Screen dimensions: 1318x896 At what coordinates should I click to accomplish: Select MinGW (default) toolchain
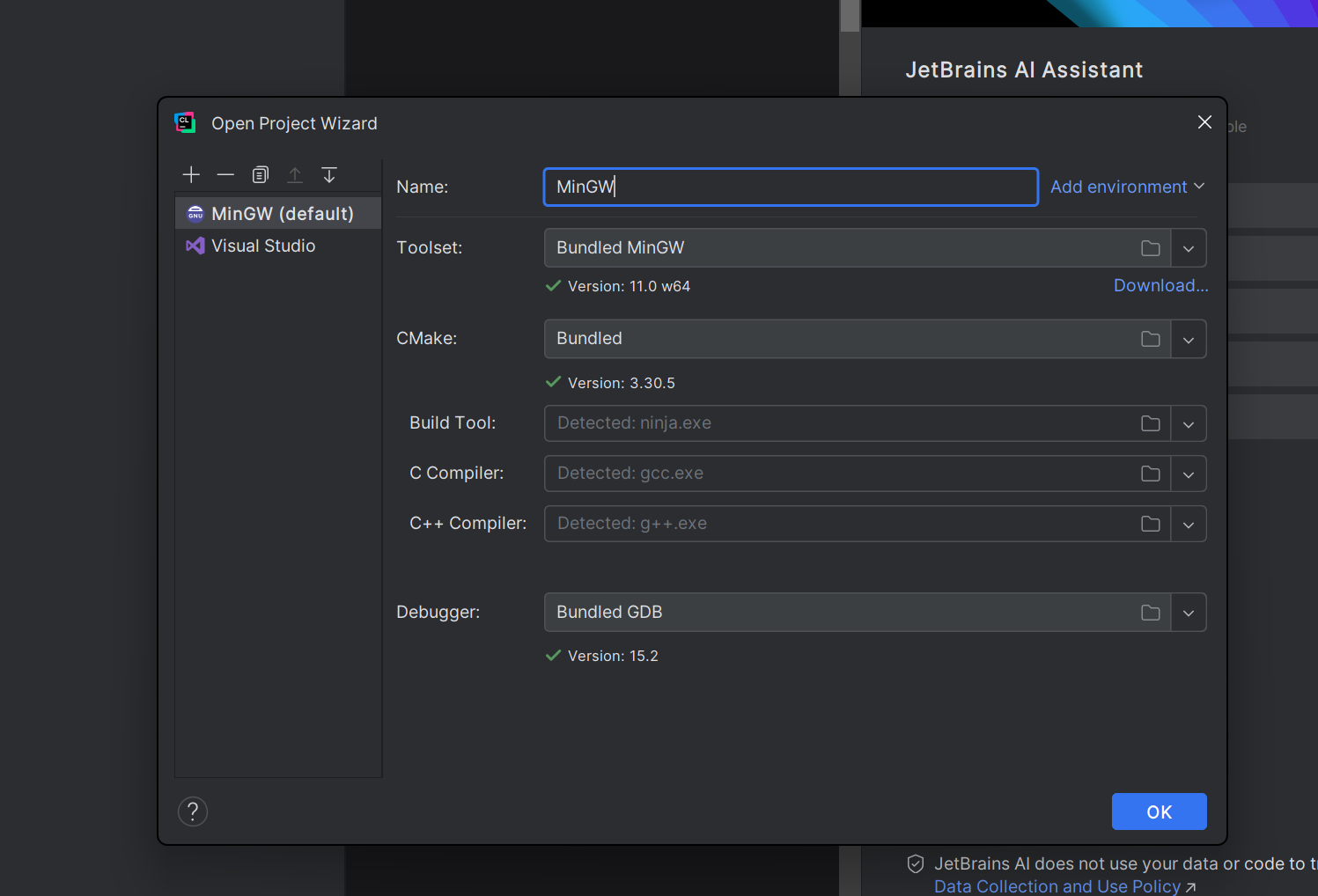tap(278, 213)
